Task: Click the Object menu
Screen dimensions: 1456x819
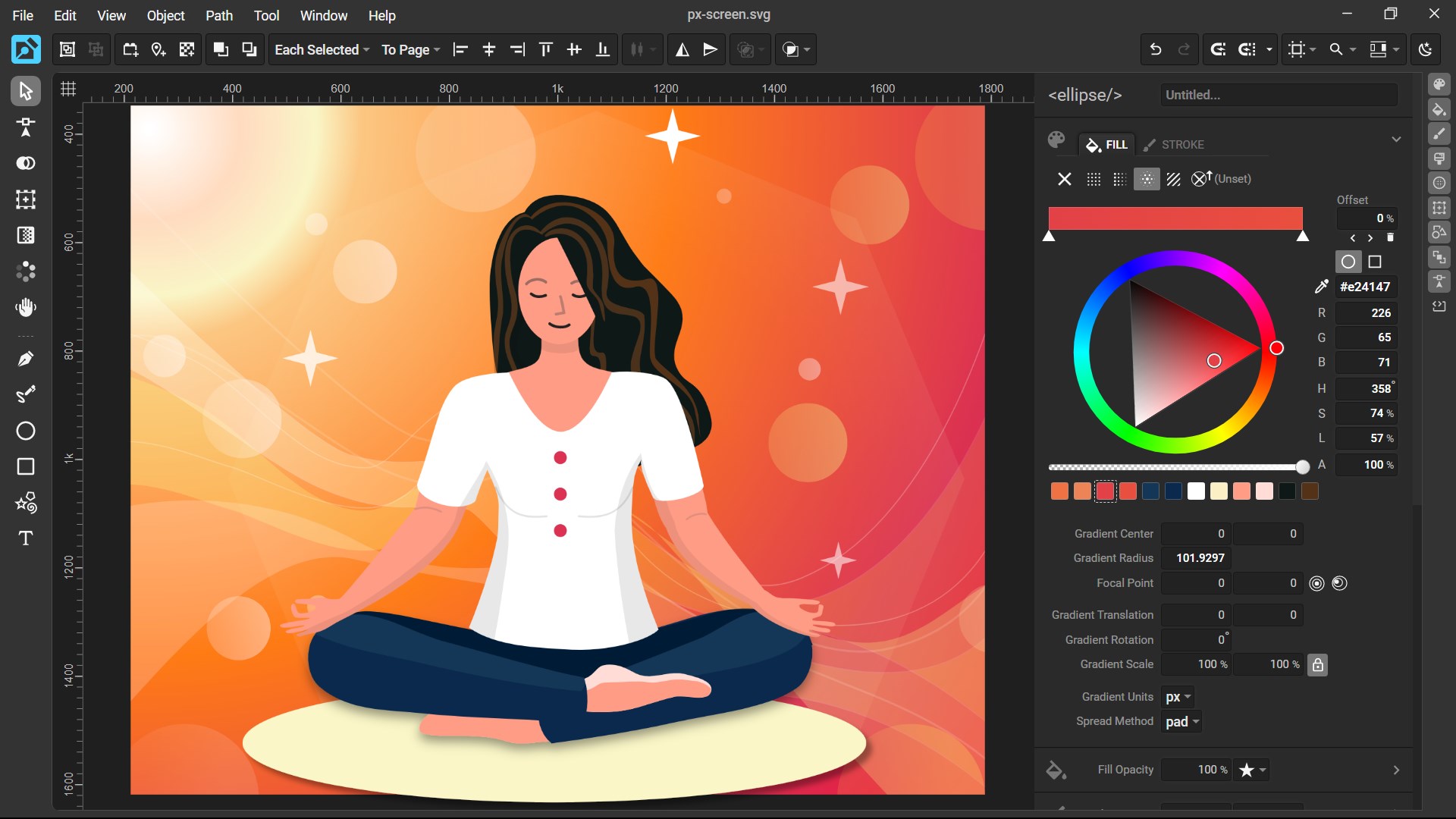Action: tap(165, 15)
